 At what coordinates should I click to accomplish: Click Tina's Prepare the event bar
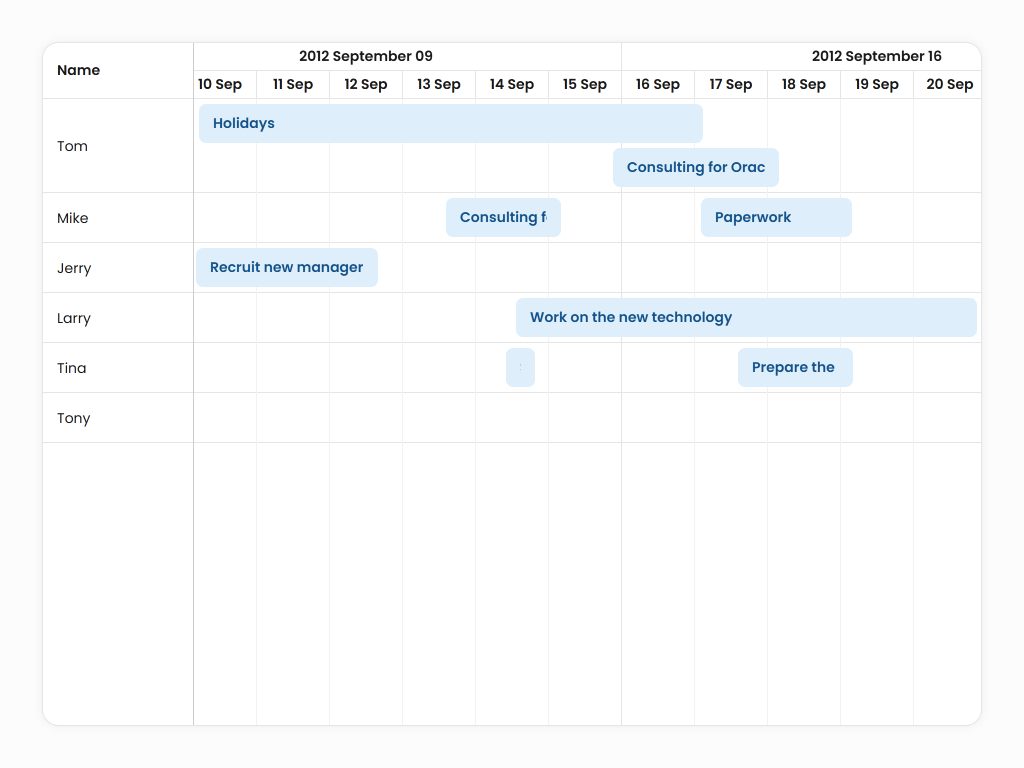tap(795, 368)
